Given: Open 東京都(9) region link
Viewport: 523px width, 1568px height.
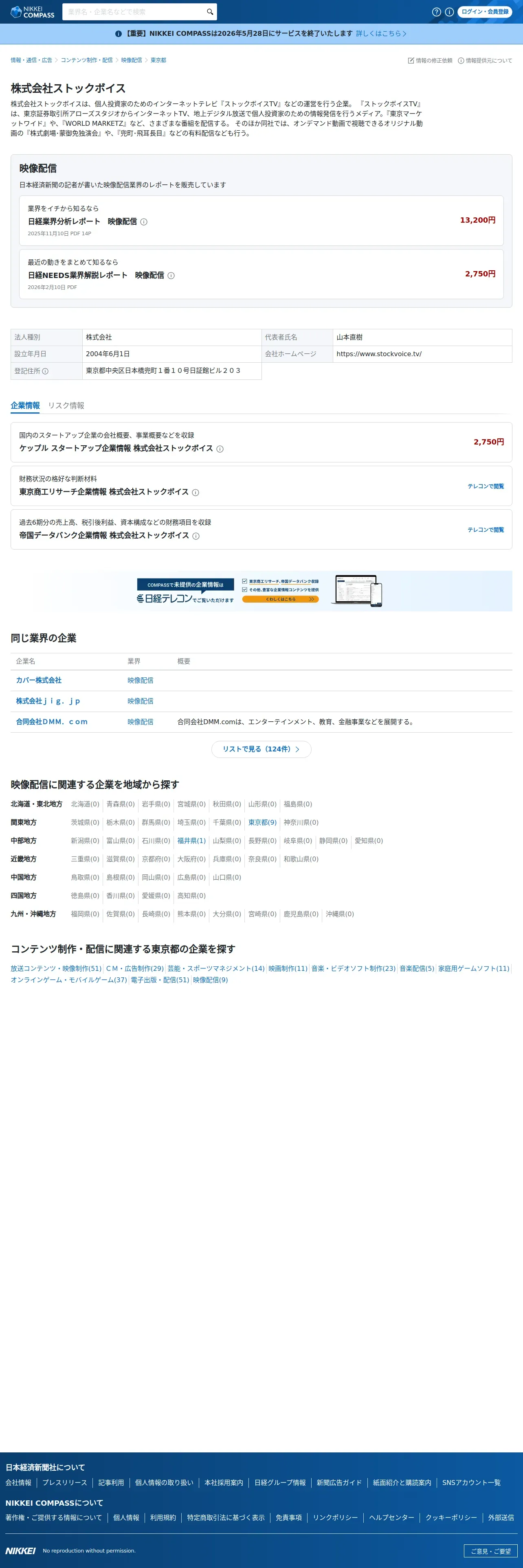Looking at the screenshot, I should pos(262,822).
